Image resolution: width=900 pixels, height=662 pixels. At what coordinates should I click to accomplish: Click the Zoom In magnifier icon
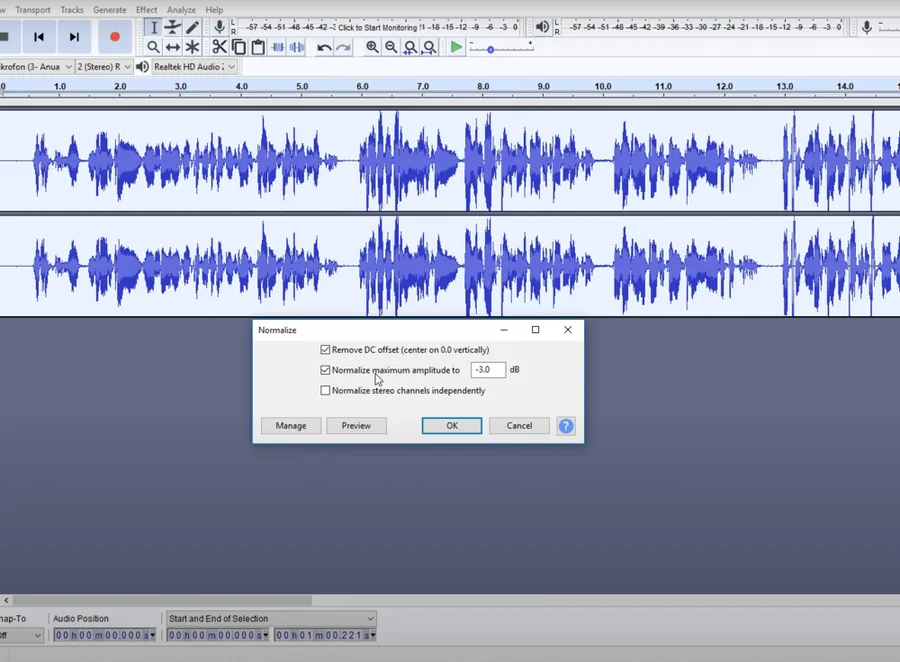(372, 47)
